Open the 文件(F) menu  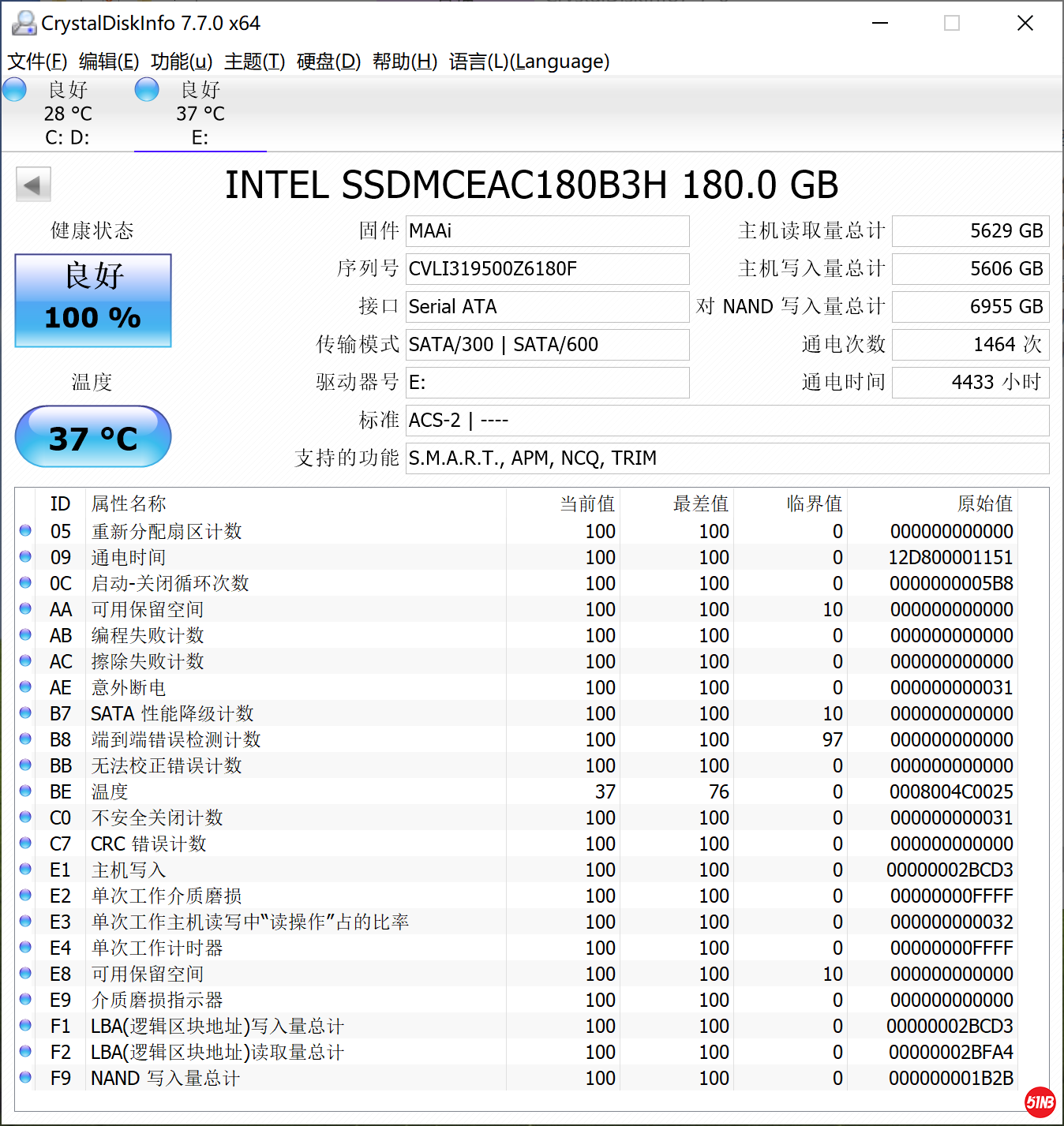click(x=37, y=62)
